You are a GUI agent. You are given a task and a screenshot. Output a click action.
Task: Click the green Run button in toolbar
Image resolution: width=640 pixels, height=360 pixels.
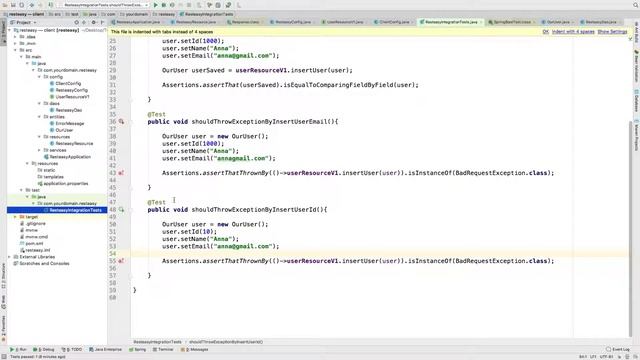coord(155,5)
